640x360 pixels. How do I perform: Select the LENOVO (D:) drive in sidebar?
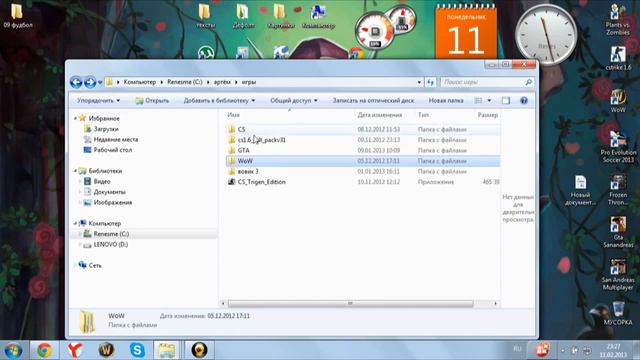111,244
